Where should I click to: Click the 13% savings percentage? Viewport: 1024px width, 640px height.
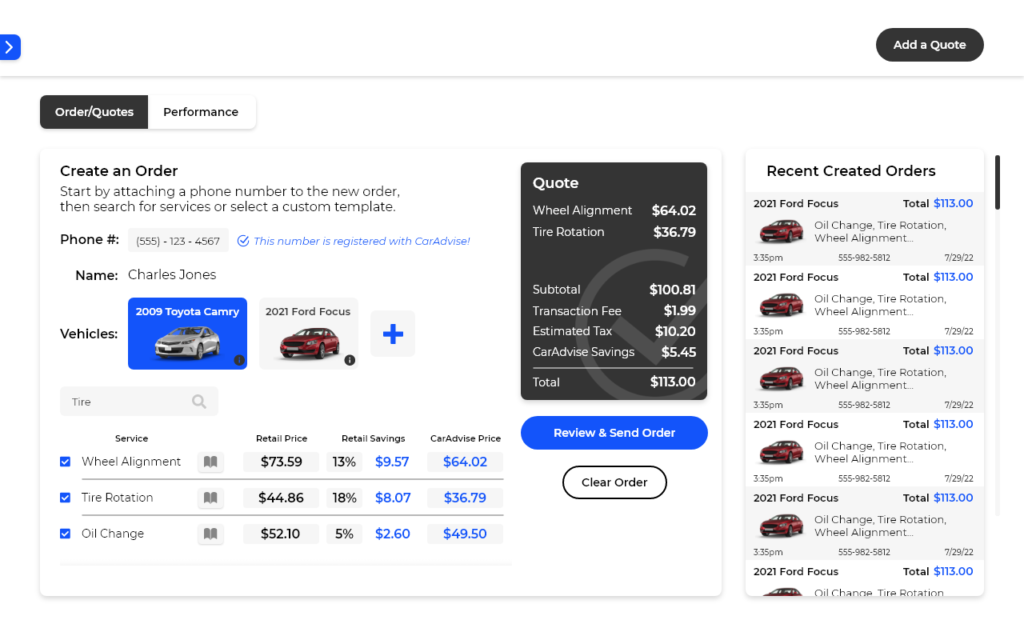(x=344, y=462)
